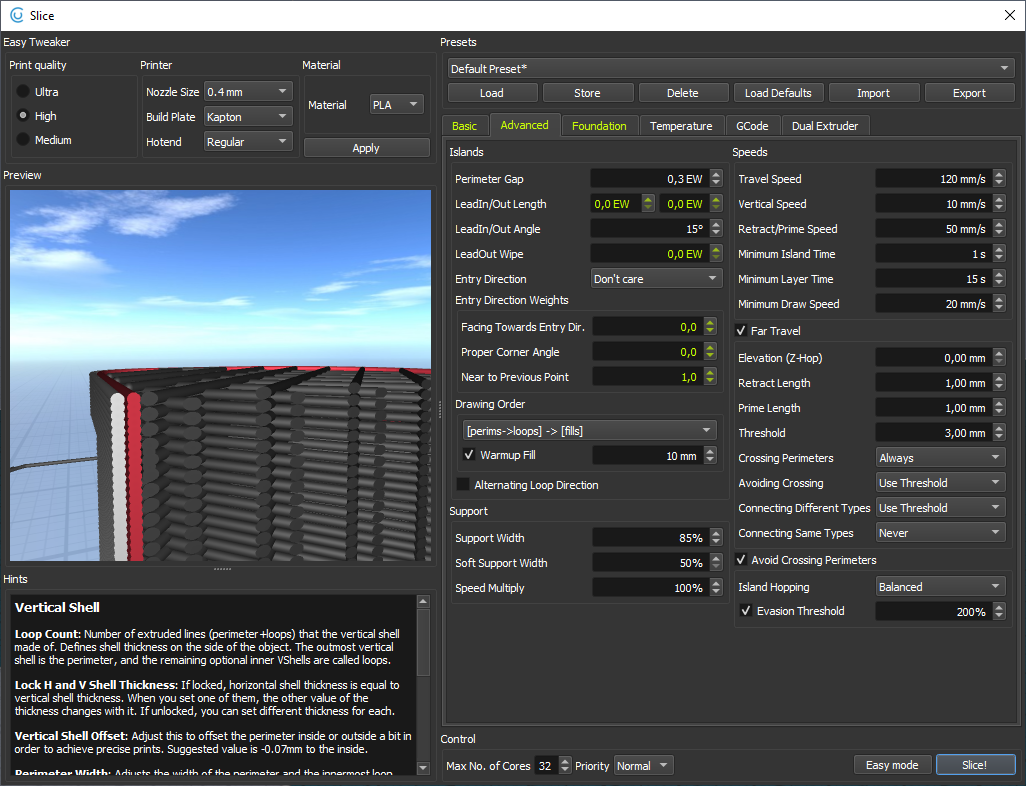
Task: Adjust the Retract/Prime Speed spinner
Action: click(999, 229)
